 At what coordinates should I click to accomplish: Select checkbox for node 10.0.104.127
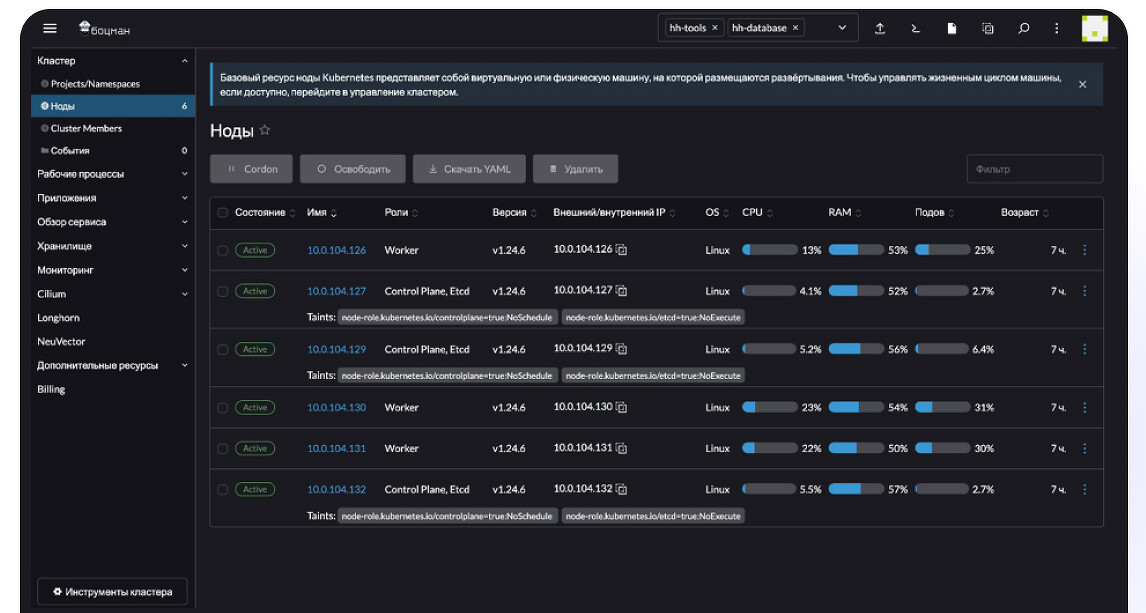pyautogui.click(x=223, y=291)
